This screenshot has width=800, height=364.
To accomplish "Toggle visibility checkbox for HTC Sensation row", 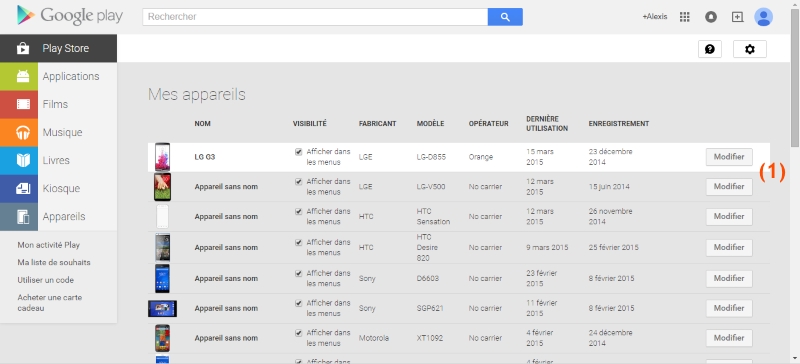I will click(x=298, y=211).
